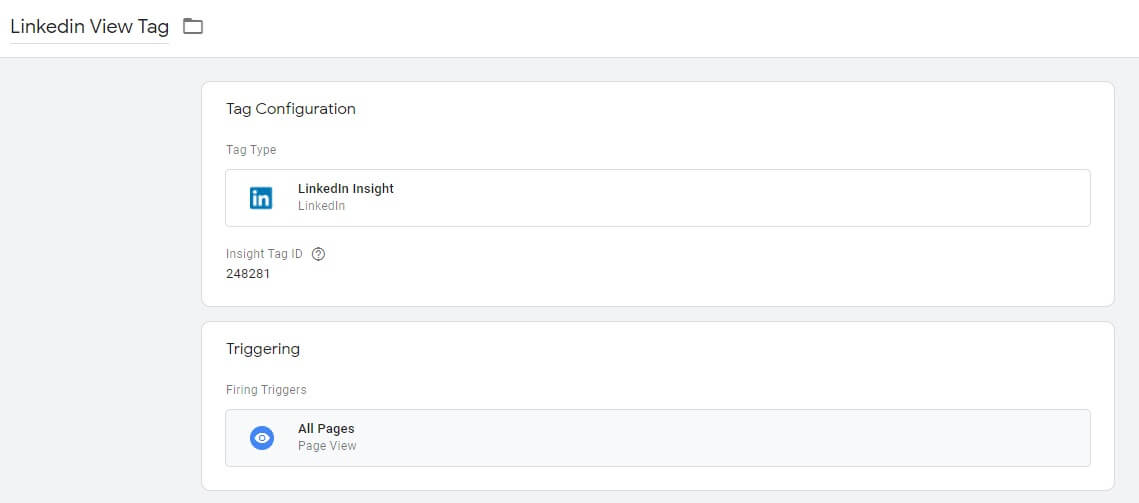Click empty space in the All Pages trigger row
This screenshot has height=503, width=1139.
pos(726,438)
